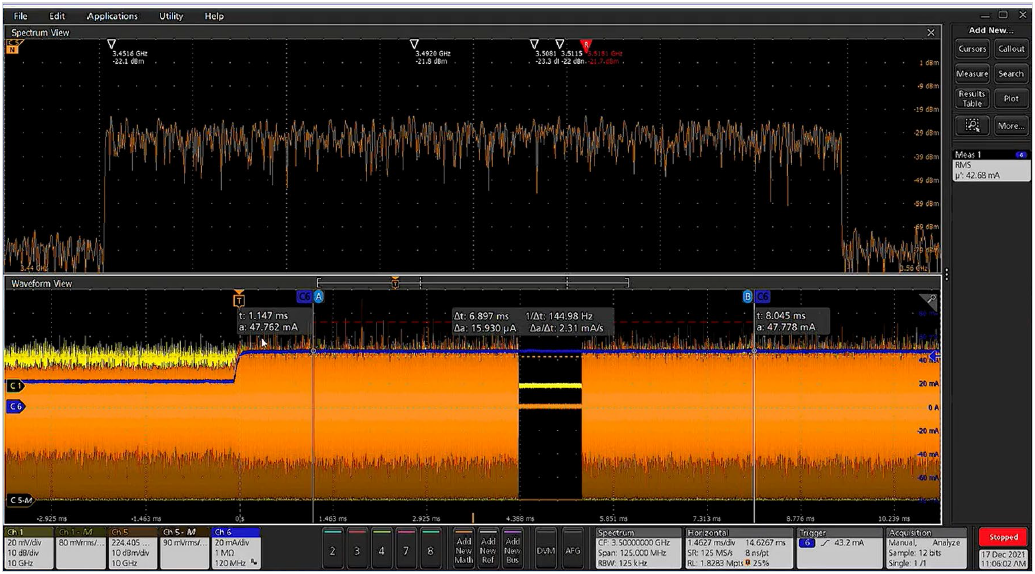Click the zoom box icon

tap(972, 125)
